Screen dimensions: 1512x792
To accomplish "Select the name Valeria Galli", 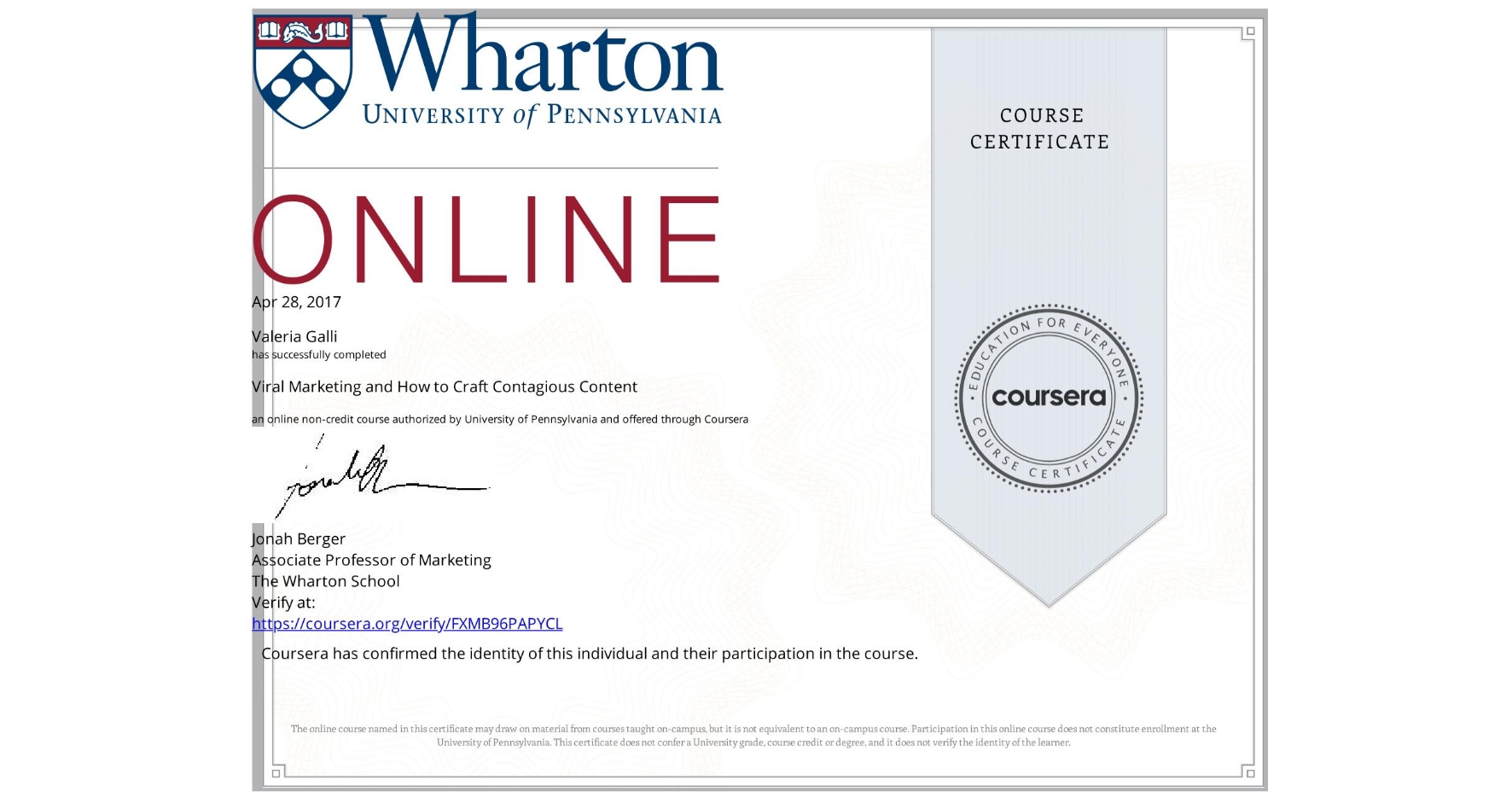I will [294, 336].
